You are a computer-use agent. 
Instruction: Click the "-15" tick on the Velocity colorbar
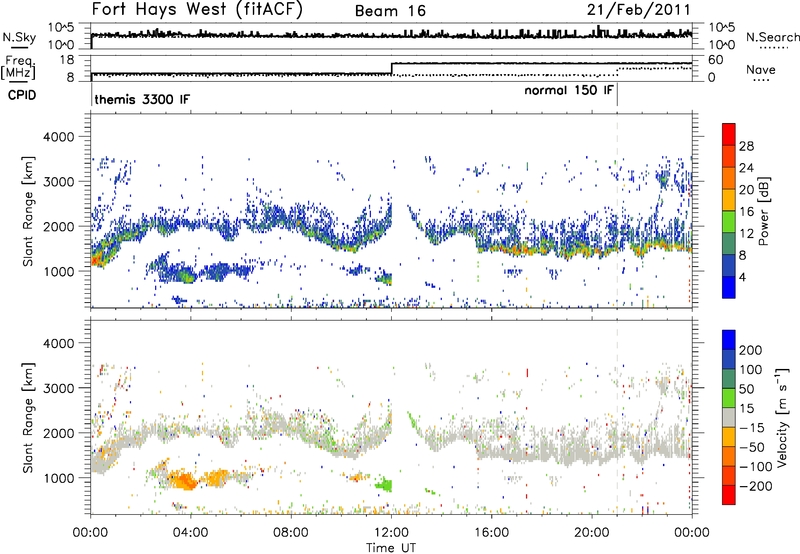tap(752, 427)
